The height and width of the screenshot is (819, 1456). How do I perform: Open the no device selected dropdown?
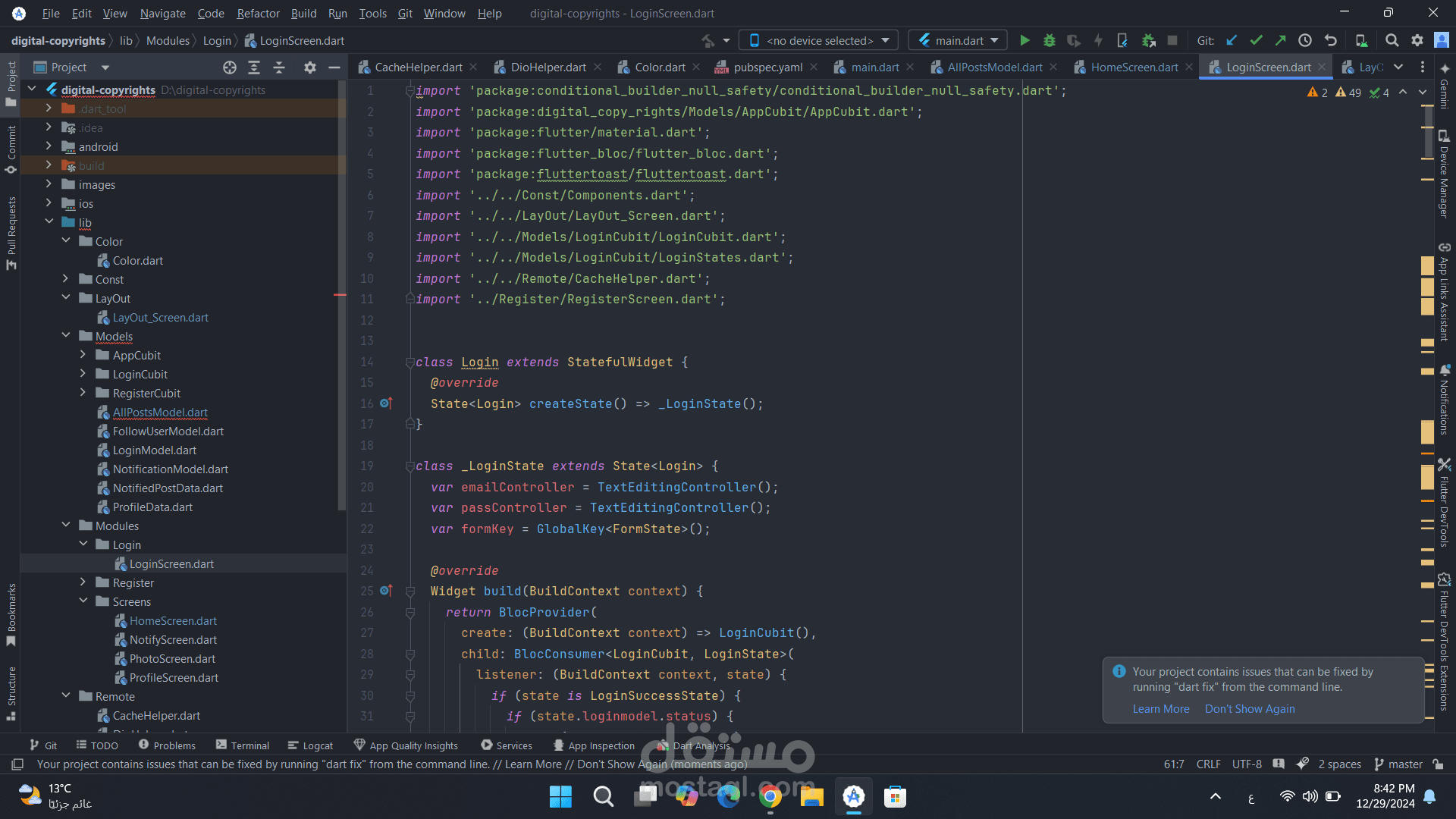click(819, 41)
